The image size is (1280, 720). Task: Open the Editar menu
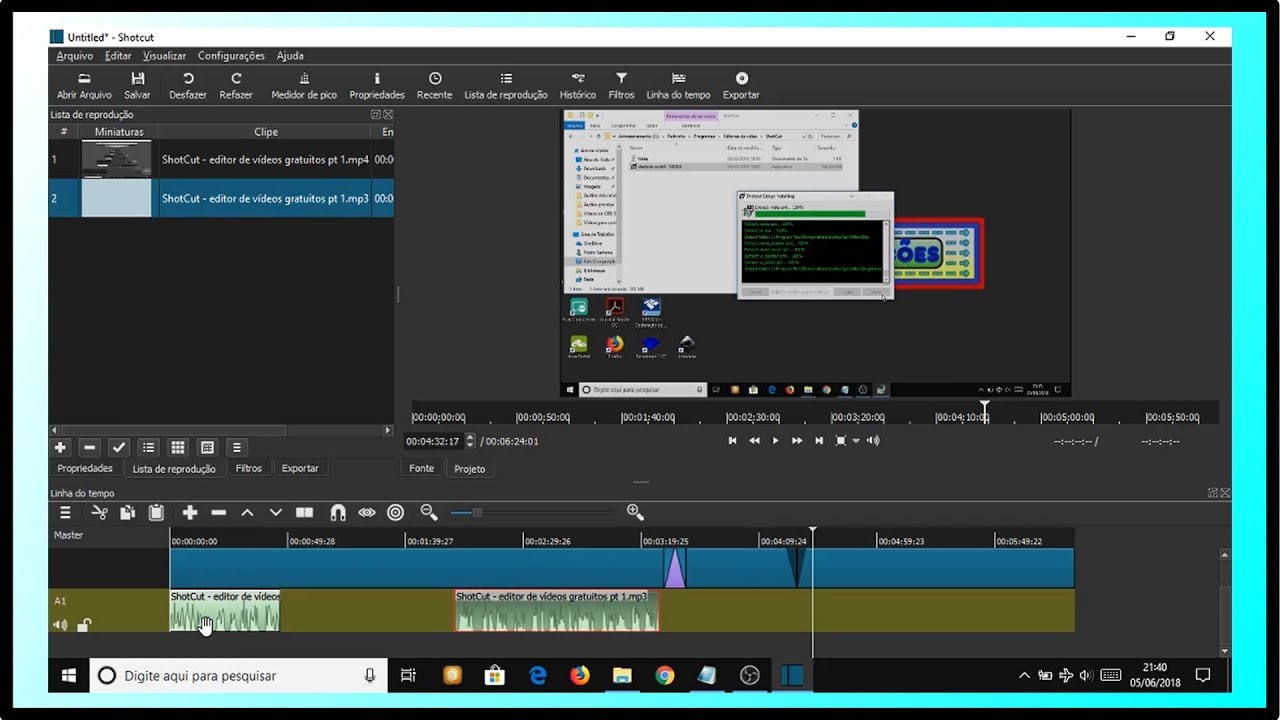[118, 56]
